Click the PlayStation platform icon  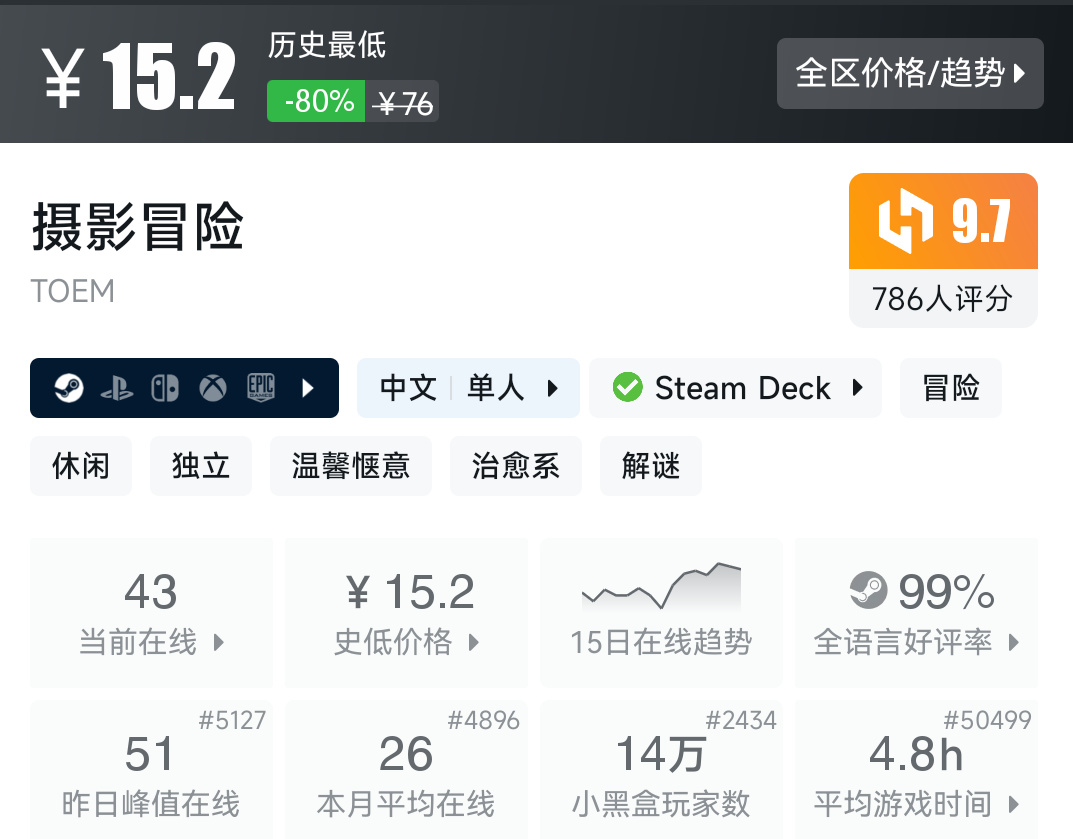[117, 388]
